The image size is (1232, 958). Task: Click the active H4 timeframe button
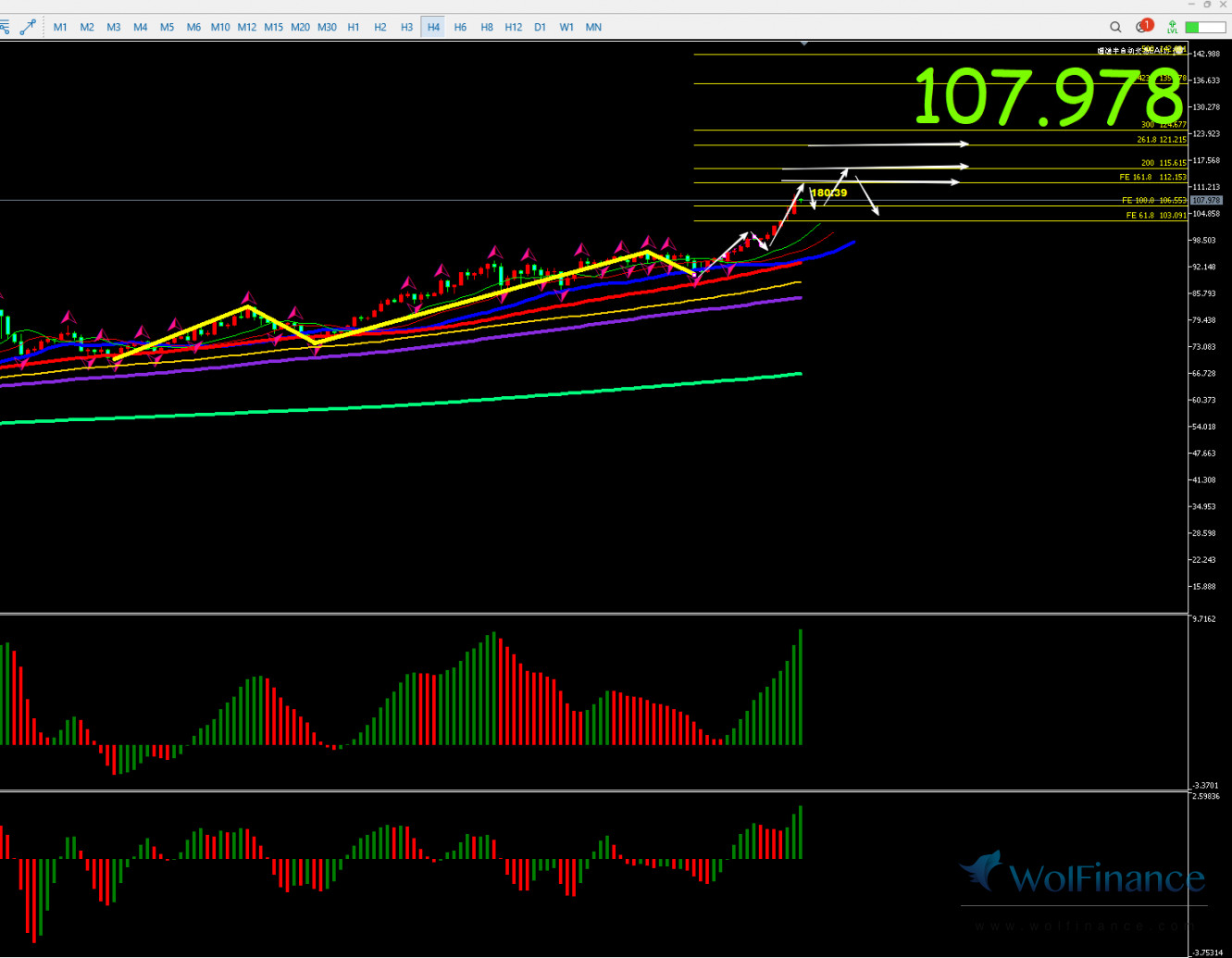pyautogui.click(x=433, y=27)
